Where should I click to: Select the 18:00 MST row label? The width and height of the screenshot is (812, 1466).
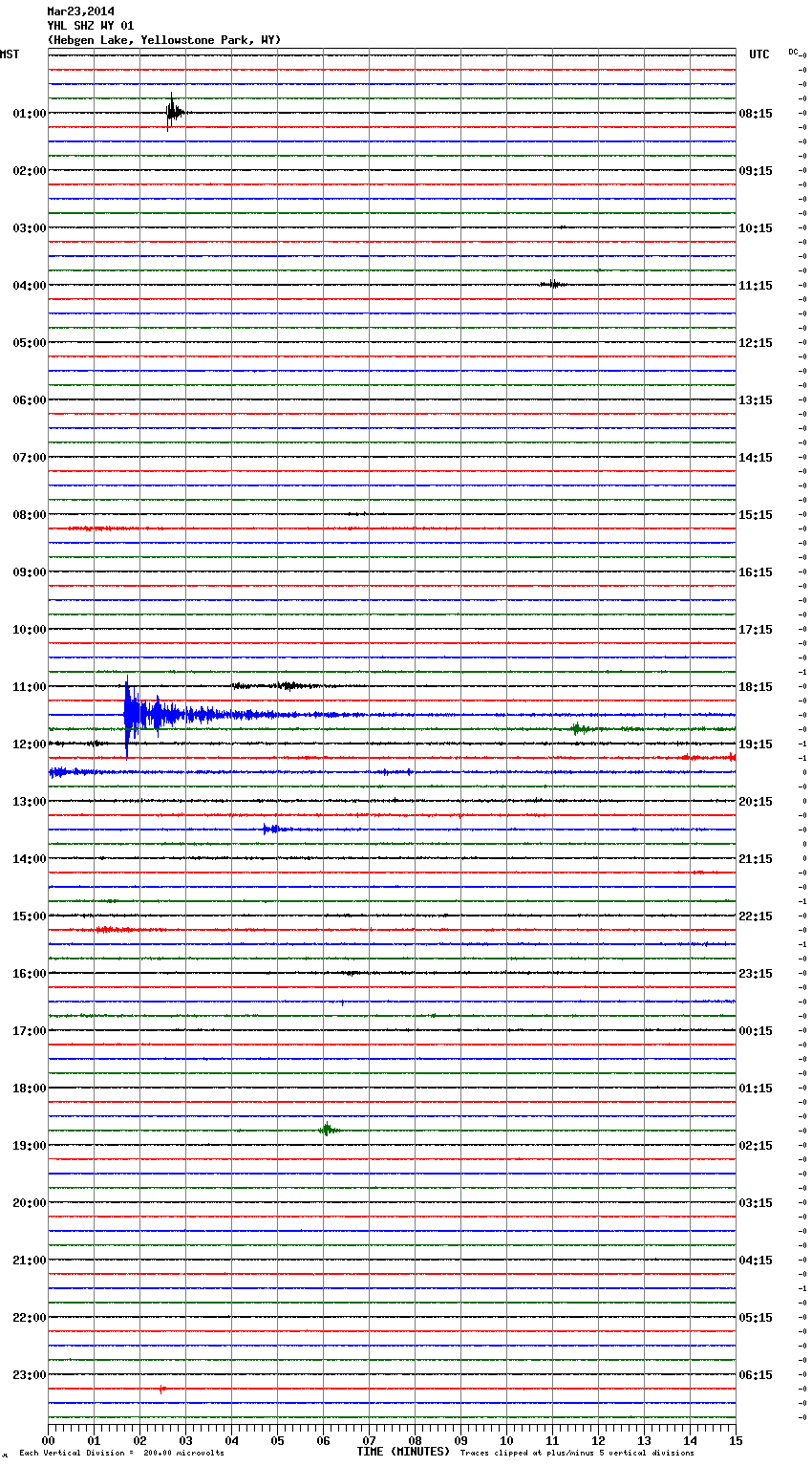coord(30,1089)
